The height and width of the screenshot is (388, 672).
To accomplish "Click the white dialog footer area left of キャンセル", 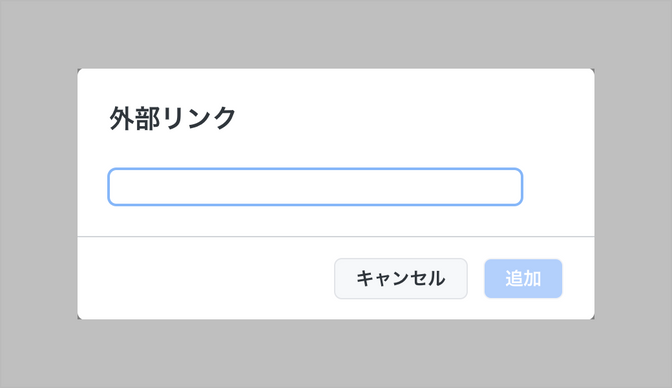I will (x=206, y=279).
